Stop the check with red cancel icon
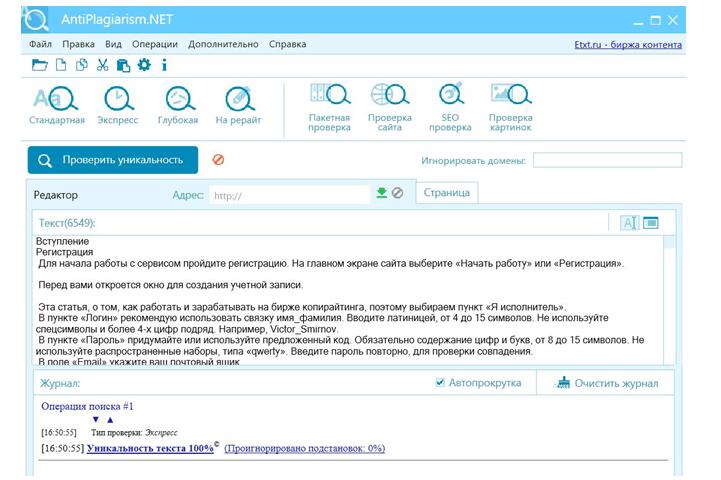The height and width of the screenshot is (480, 721). click(218, 160)
